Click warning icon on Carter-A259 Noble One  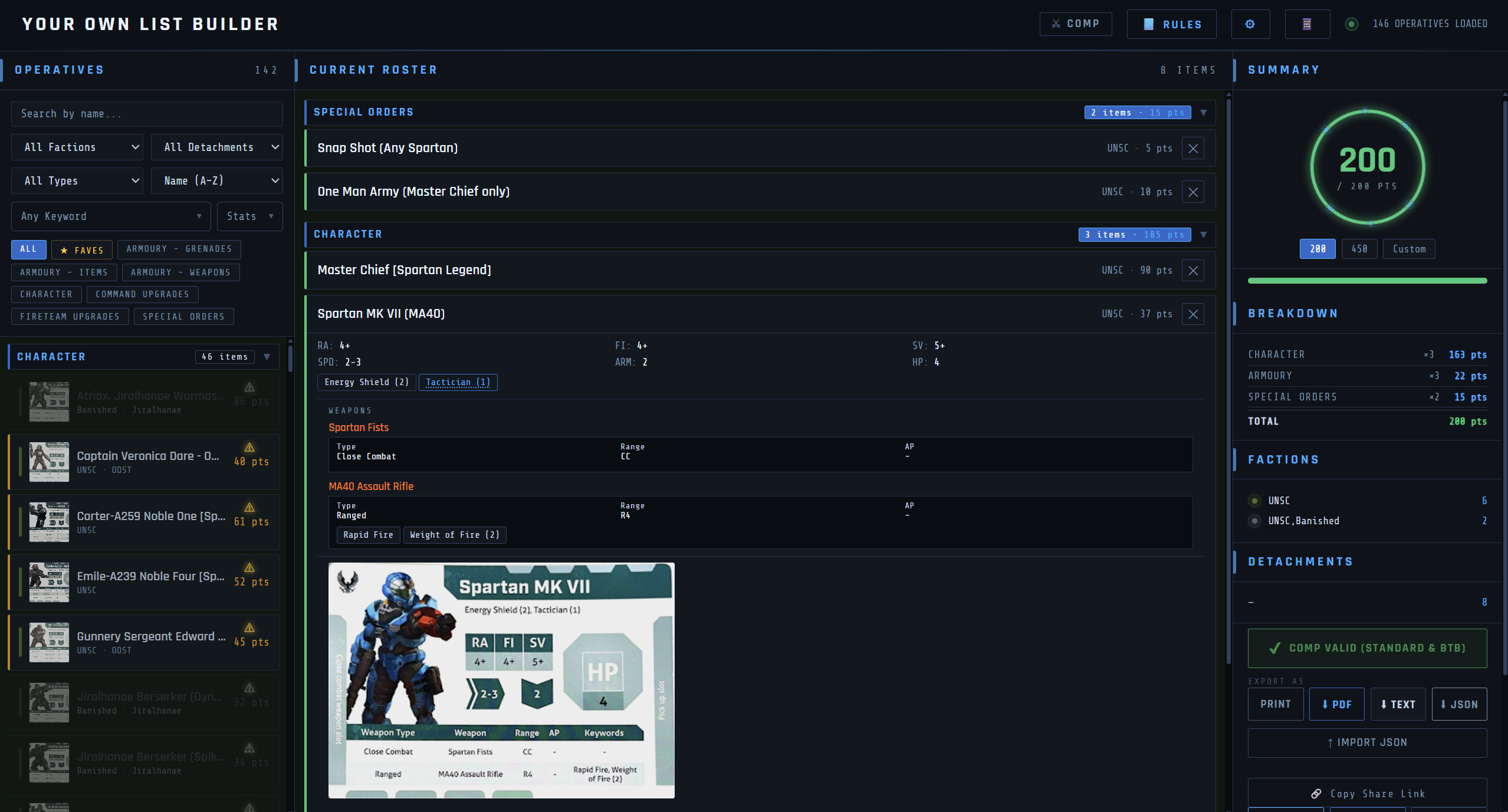249,508
